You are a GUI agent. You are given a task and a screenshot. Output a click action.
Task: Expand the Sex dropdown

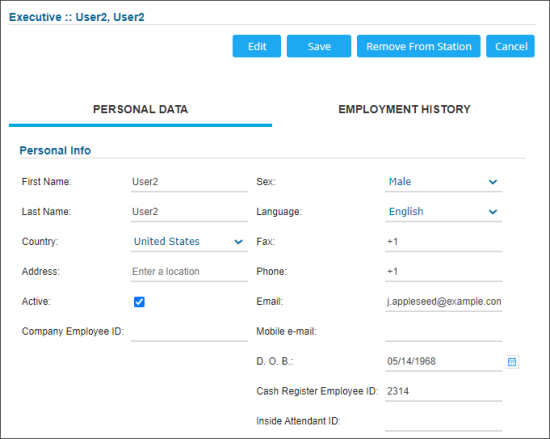(x=443, y=182)
